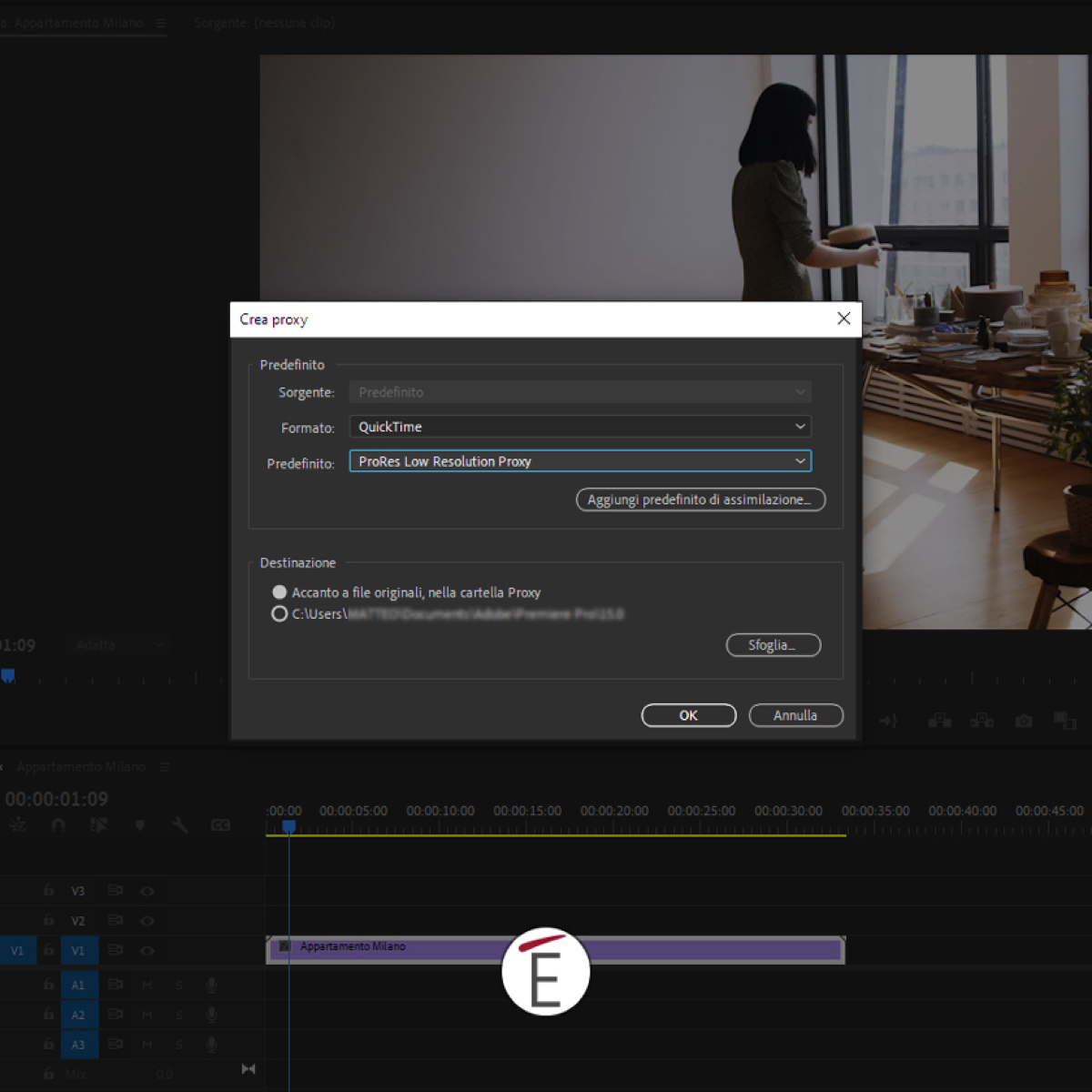Click 'Aggiungi predefinito di assimilazione...' button
Screen dimensions: 1092x1092
701,500
